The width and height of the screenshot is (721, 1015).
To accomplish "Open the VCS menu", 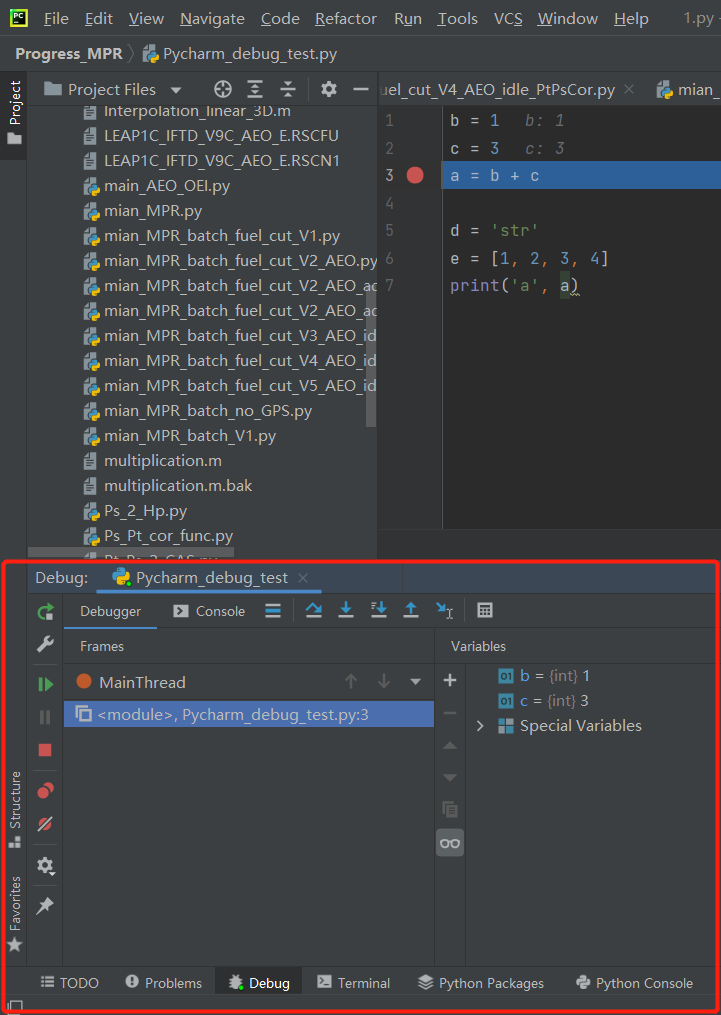I will (x=508, y=19).
